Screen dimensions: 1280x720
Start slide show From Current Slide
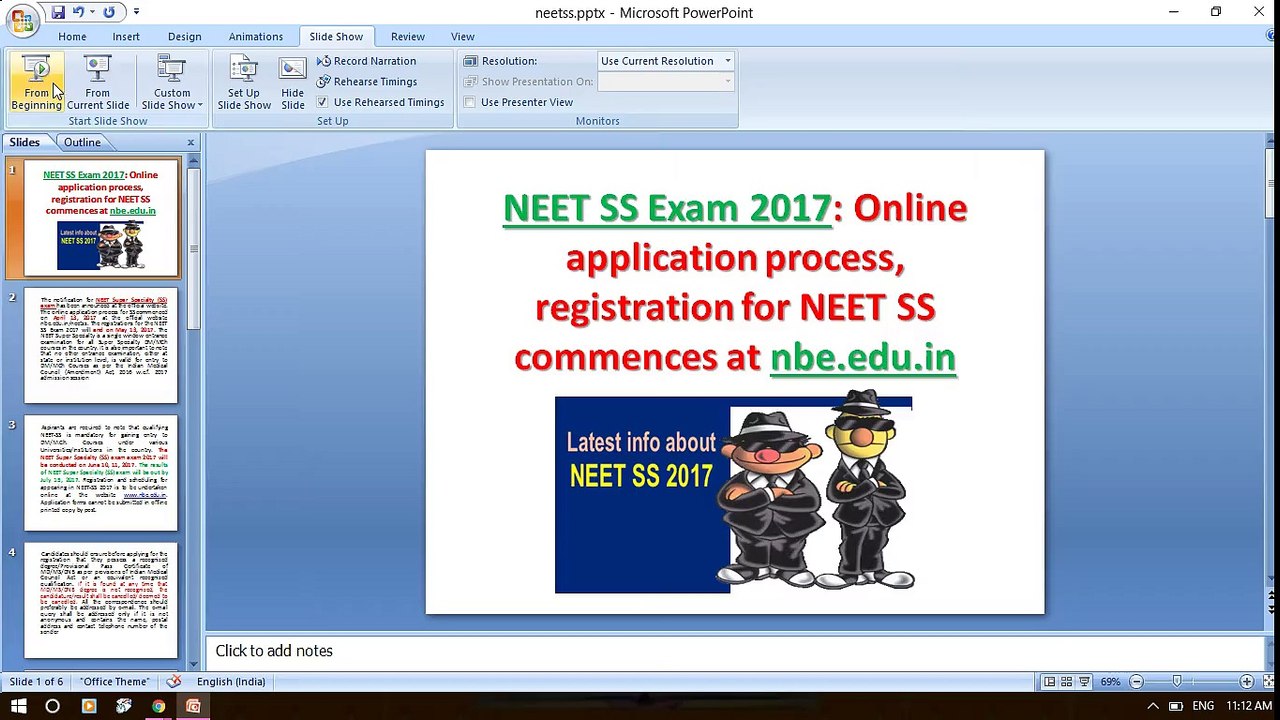click(x=97, y=82)
